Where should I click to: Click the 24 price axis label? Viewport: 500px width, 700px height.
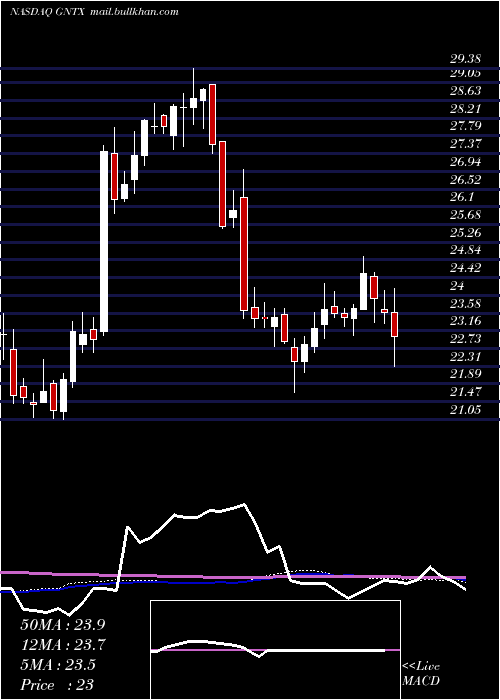click(458, 285)
